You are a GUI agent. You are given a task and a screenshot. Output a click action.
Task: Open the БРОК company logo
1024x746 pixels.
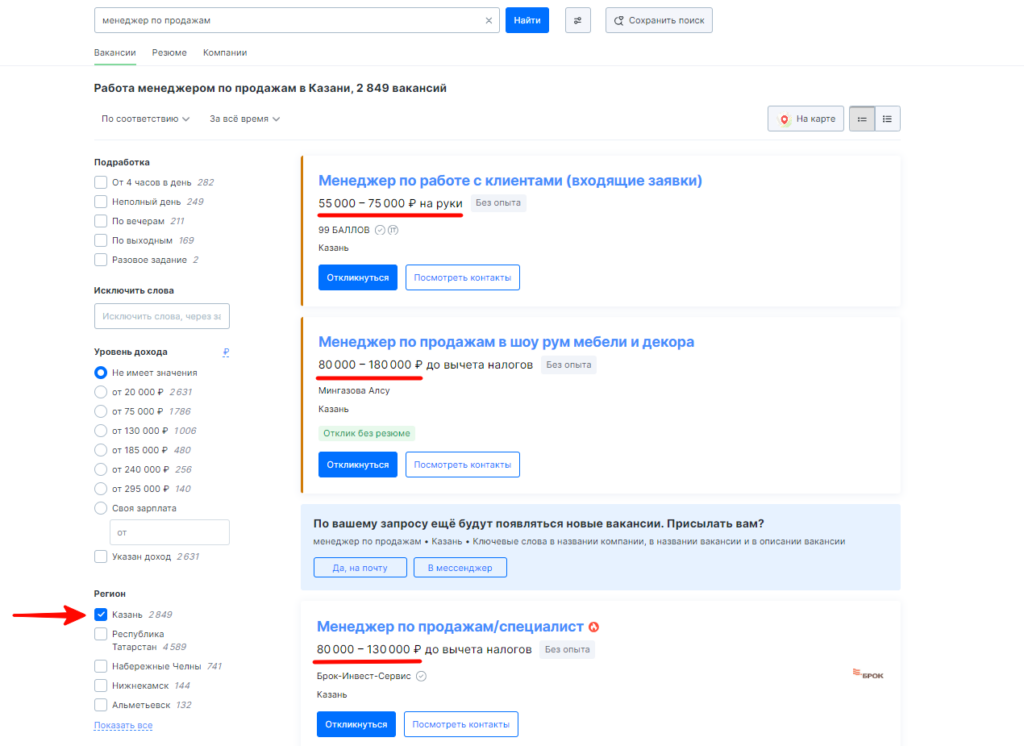point(868,673)
